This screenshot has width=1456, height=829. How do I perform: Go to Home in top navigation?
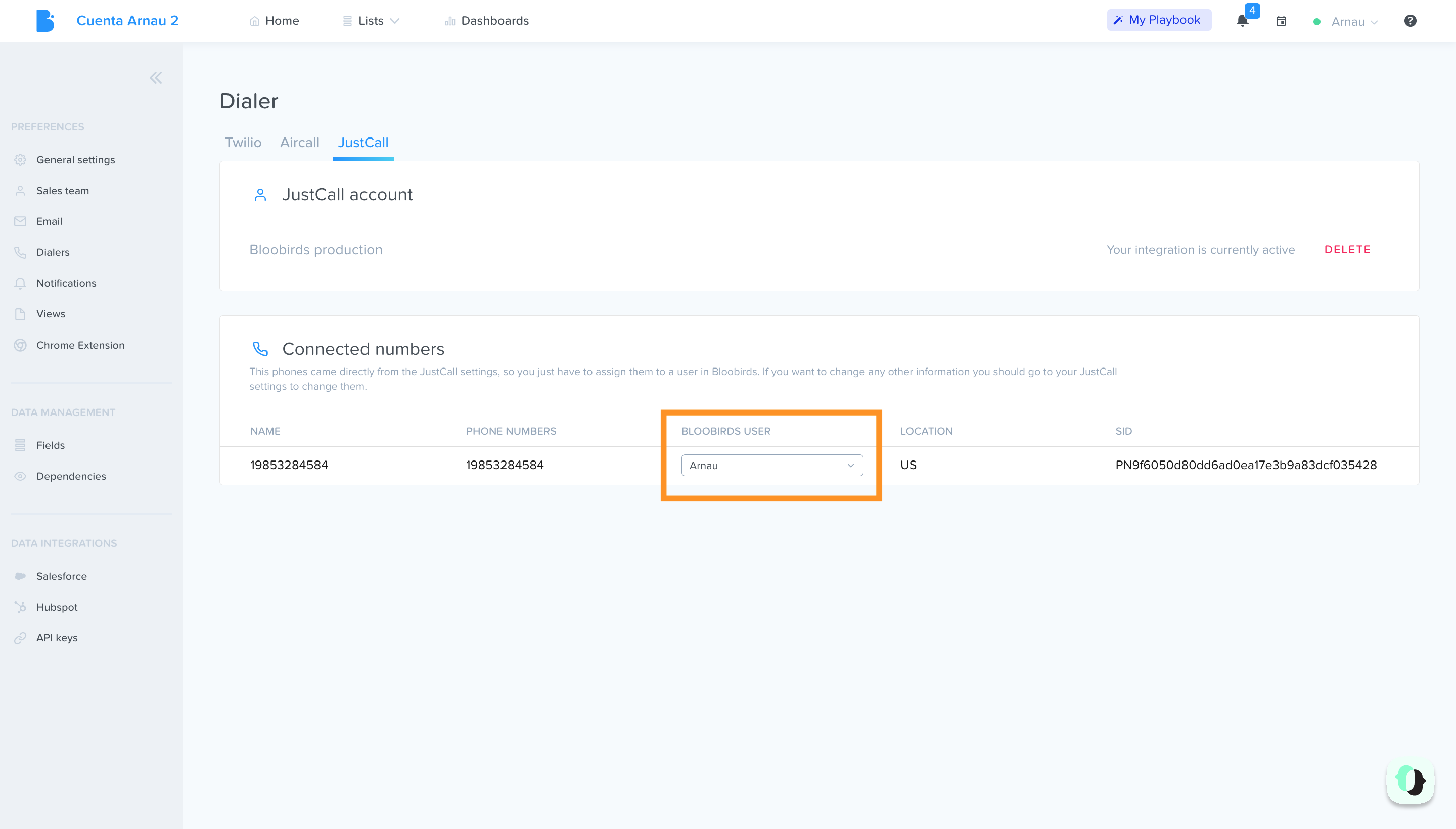(x=275, y=21)
